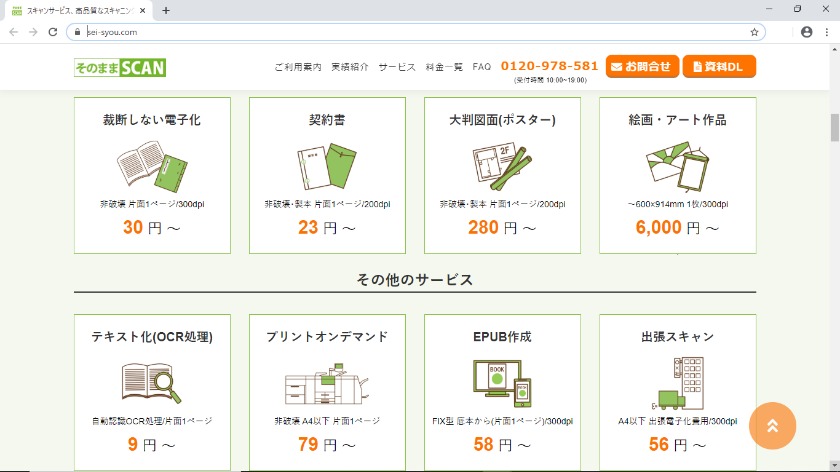Click the printer machine icon for プリントオンデマンド
This screenshot has width=840, height=472.
click(x=327, y=384)
